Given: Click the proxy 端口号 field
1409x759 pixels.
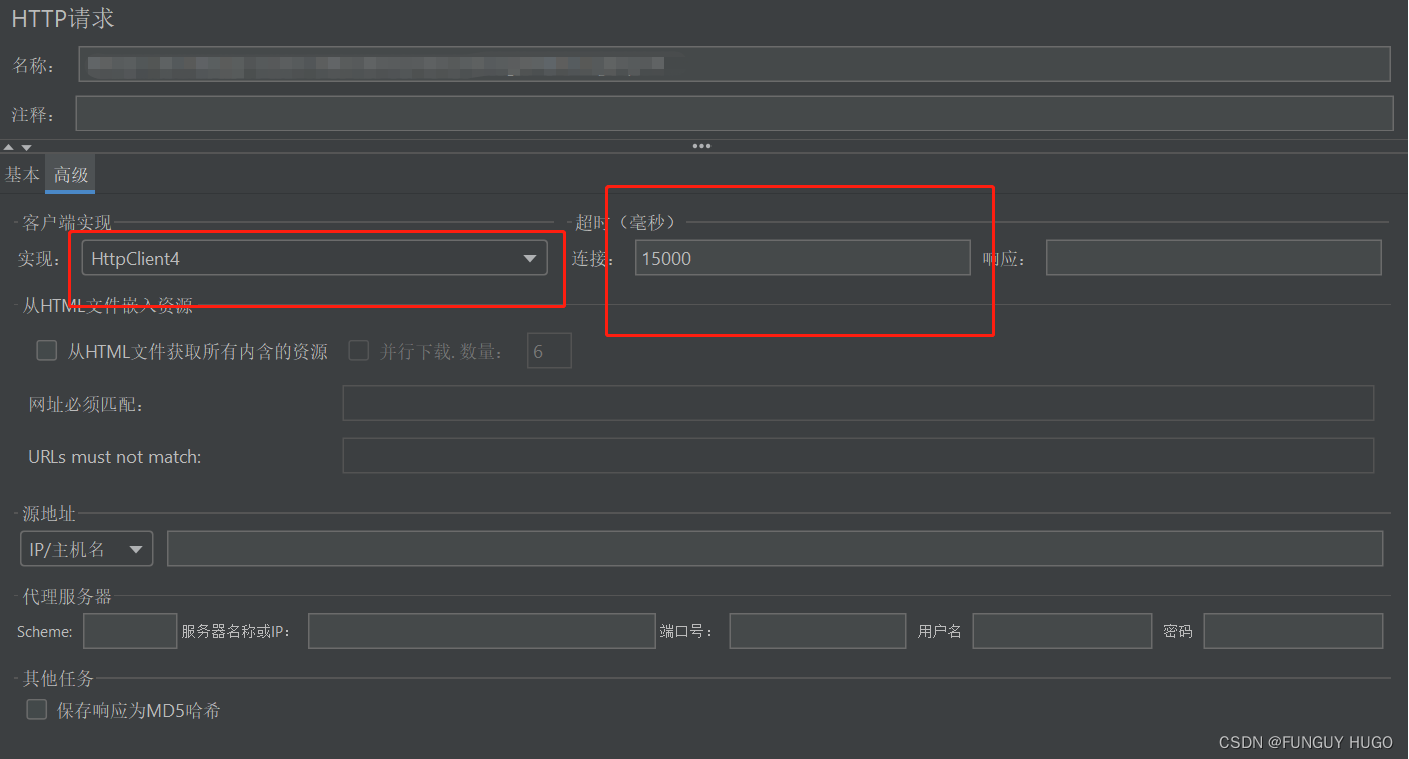Looking at the screenshot, I should pyautogui.click(x=817, y=630).
